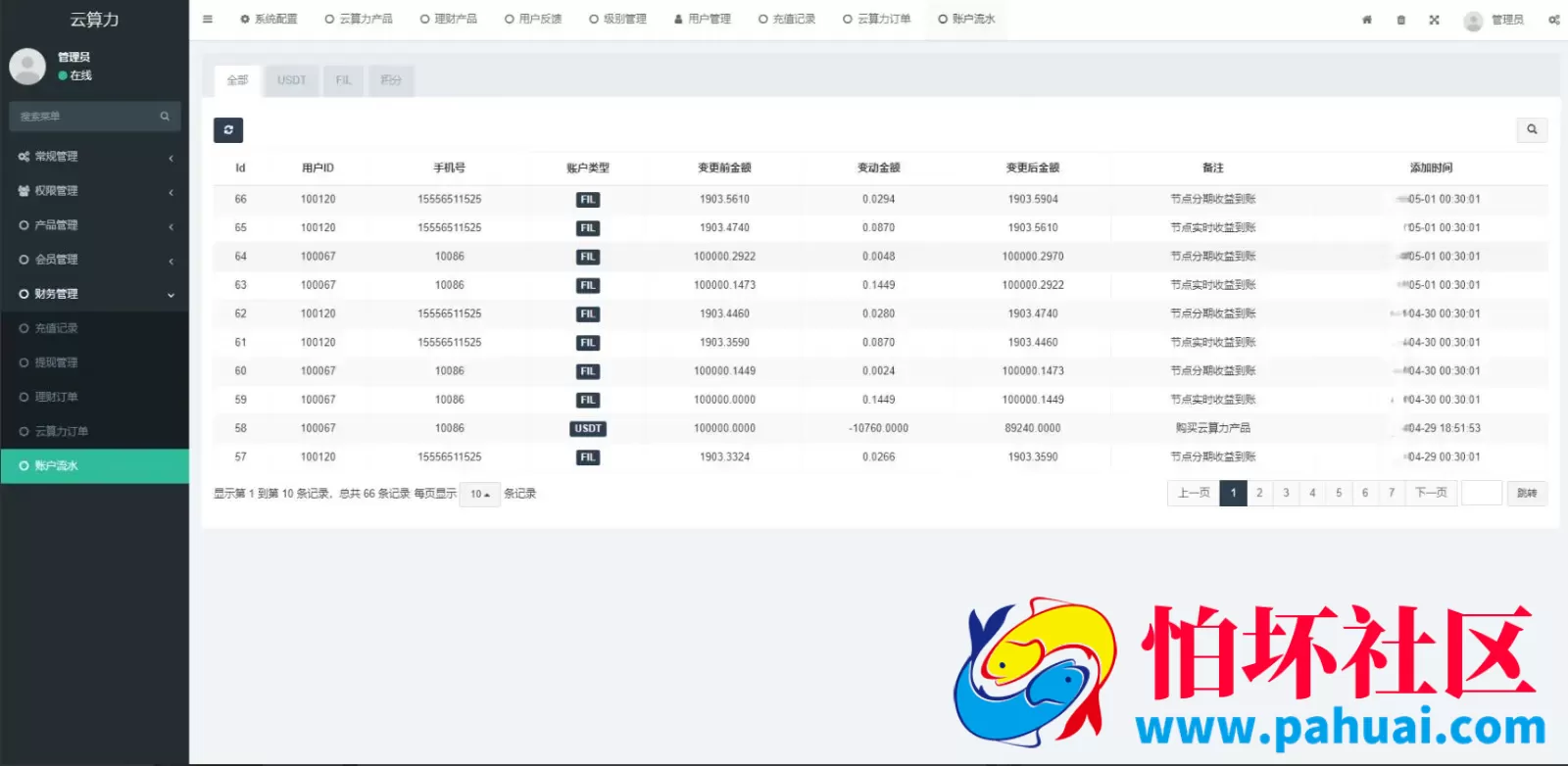The height and width of the screenshot is (766, 1568).
Task: Open the table search magnifier button
Action: 1532,129
